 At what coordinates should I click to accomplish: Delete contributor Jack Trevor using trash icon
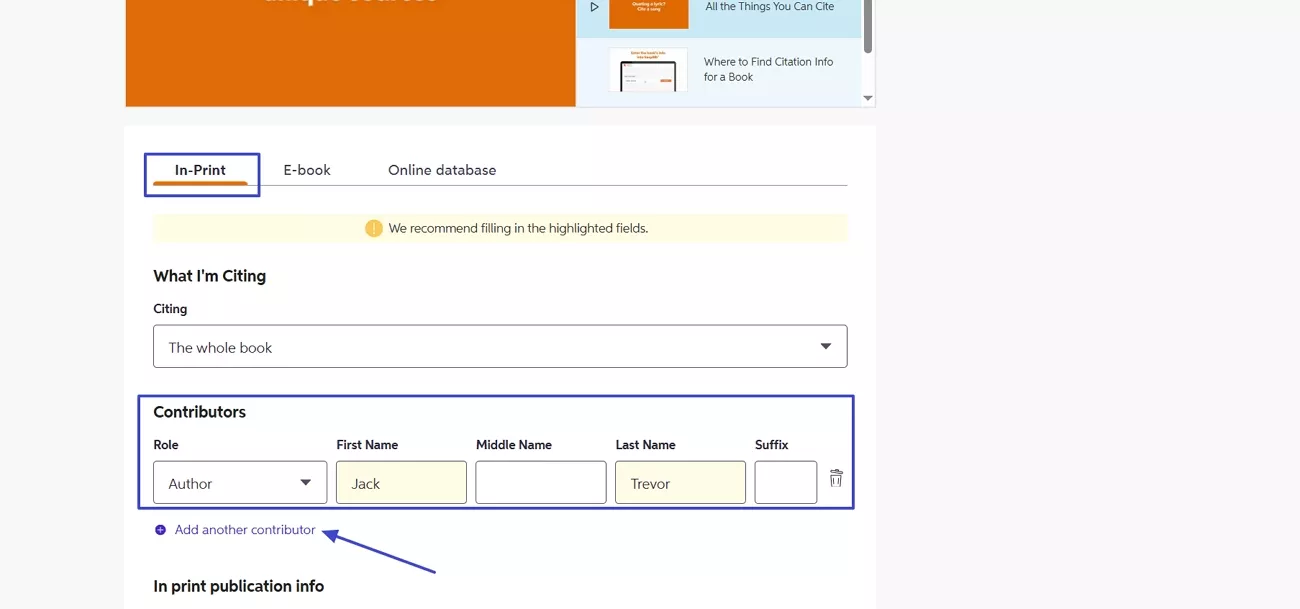click(835, 479)
